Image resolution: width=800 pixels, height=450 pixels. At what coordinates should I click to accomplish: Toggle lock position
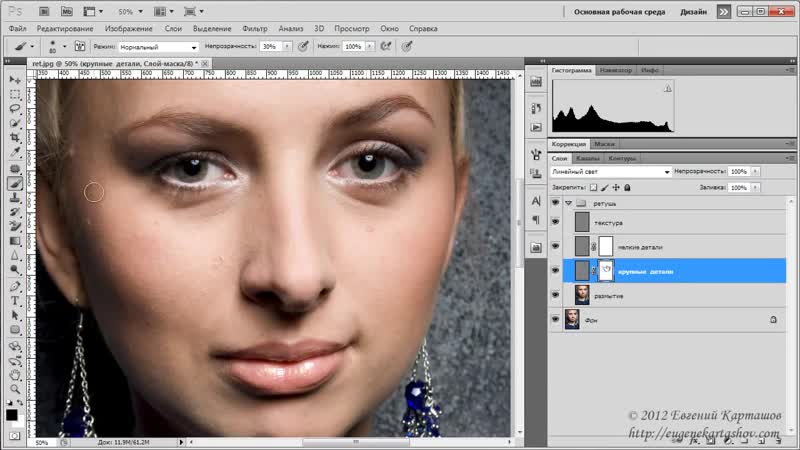click(616, 188)
